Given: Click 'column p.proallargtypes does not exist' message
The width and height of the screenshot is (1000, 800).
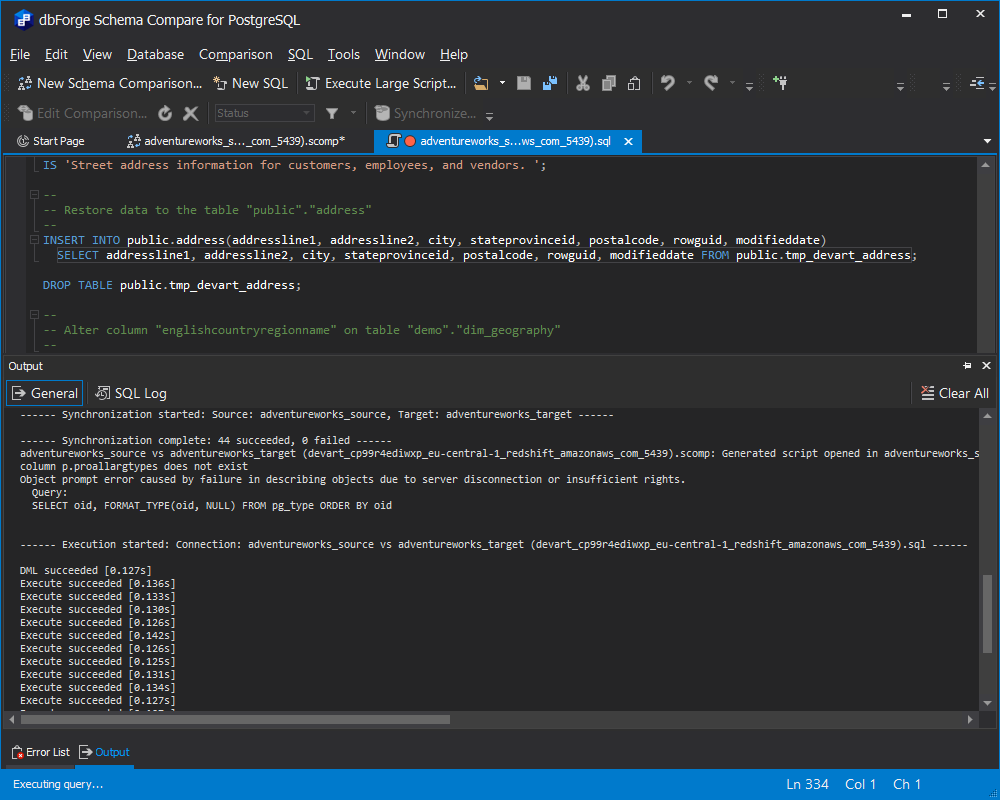Looking at the screenshot, I should point(134,466).
